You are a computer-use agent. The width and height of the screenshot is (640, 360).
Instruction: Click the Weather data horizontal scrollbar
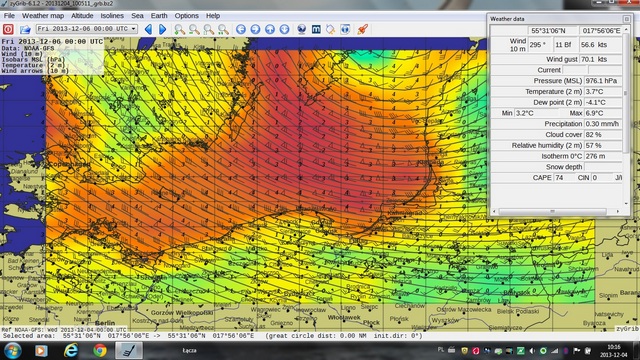(556, 211)
